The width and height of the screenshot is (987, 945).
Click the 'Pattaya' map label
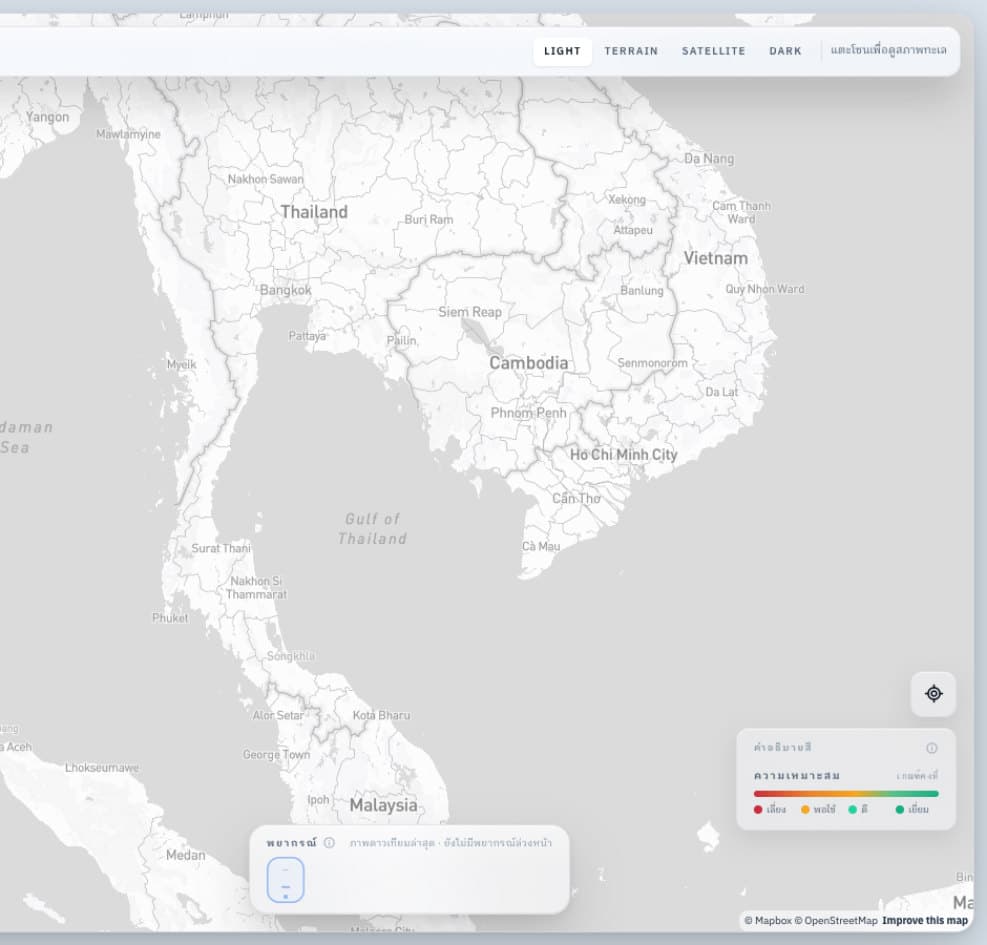click(x=307, y=336)
